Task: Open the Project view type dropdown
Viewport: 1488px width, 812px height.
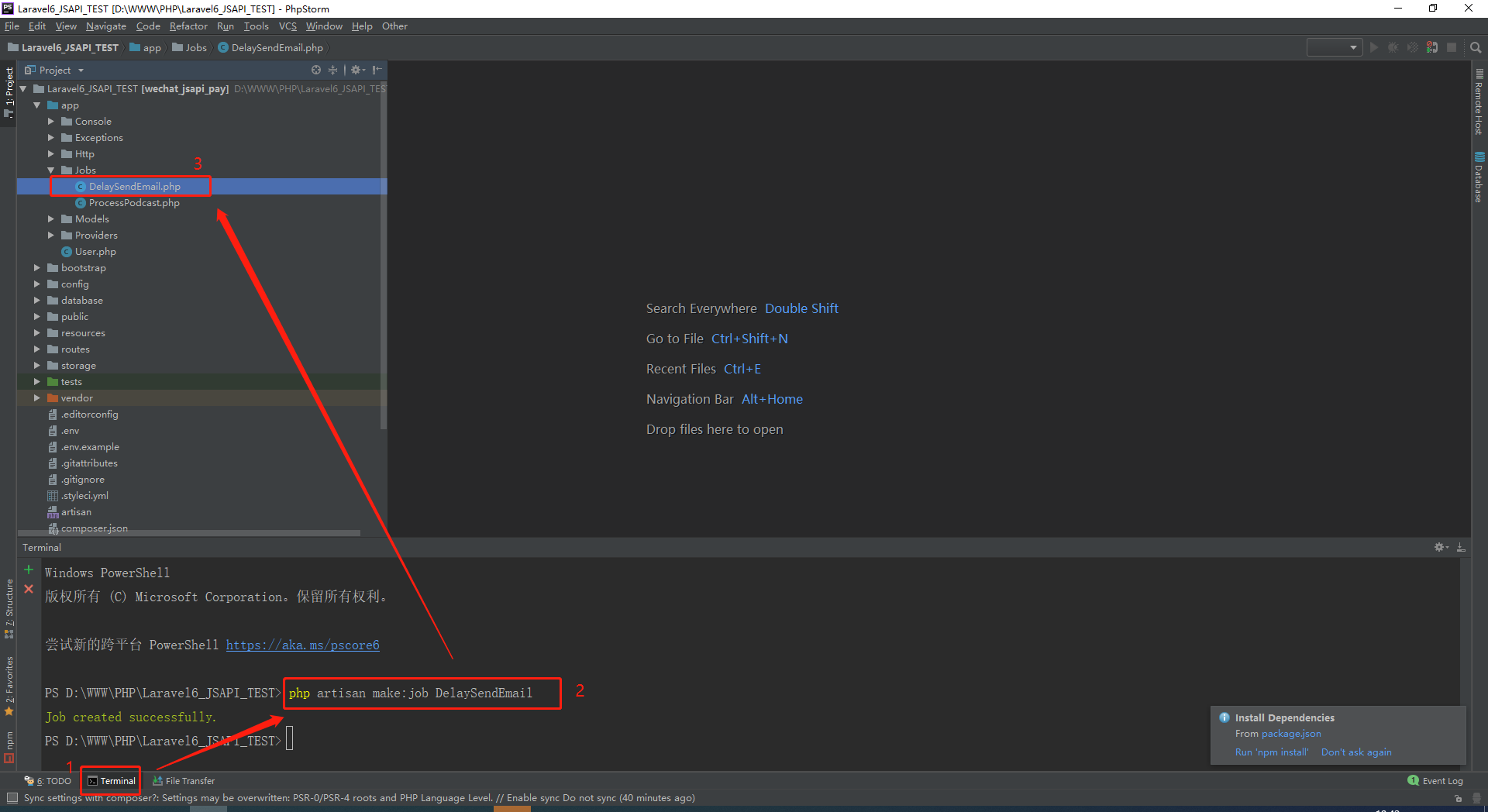Action: click(55, 70)
